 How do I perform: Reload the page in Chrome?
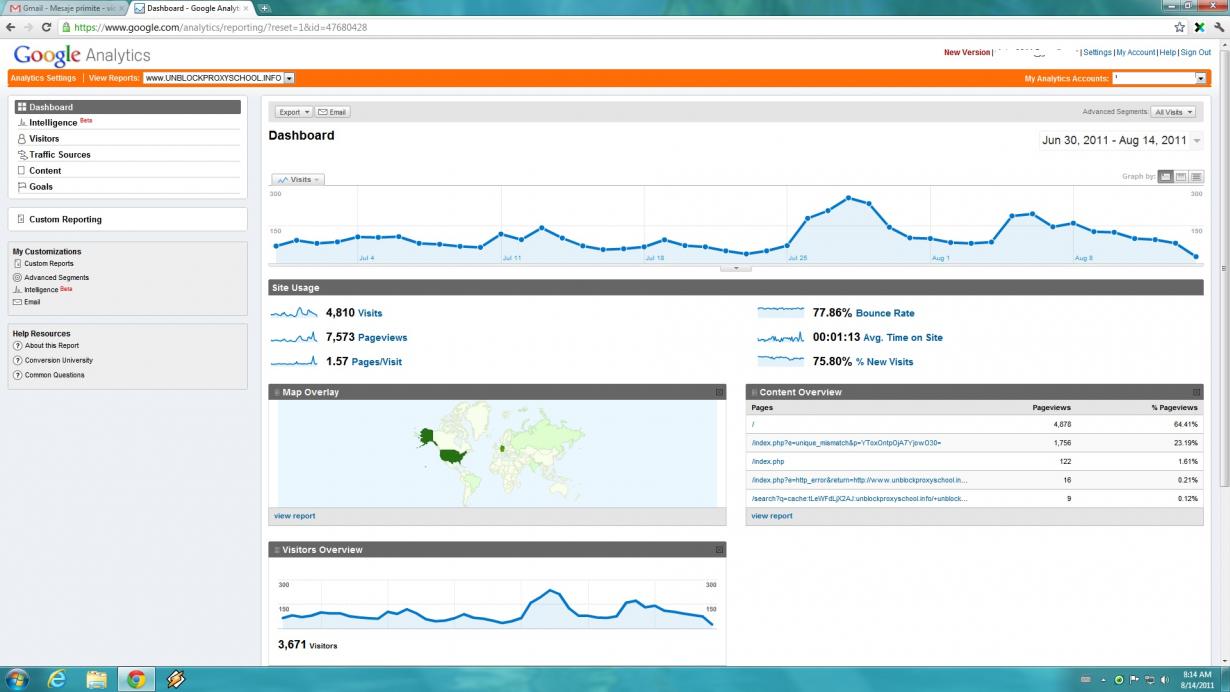click(x=46, y=27)
